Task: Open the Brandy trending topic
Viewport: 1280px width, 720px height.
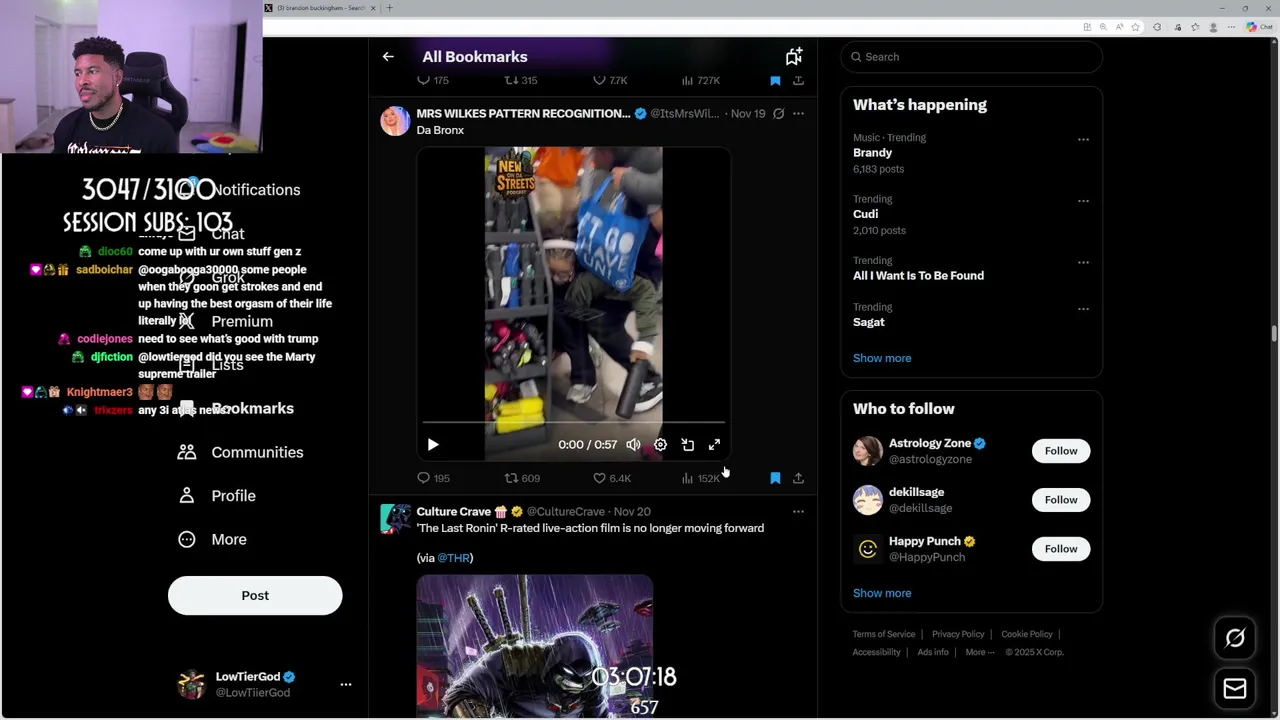Action: coord(872,153)
